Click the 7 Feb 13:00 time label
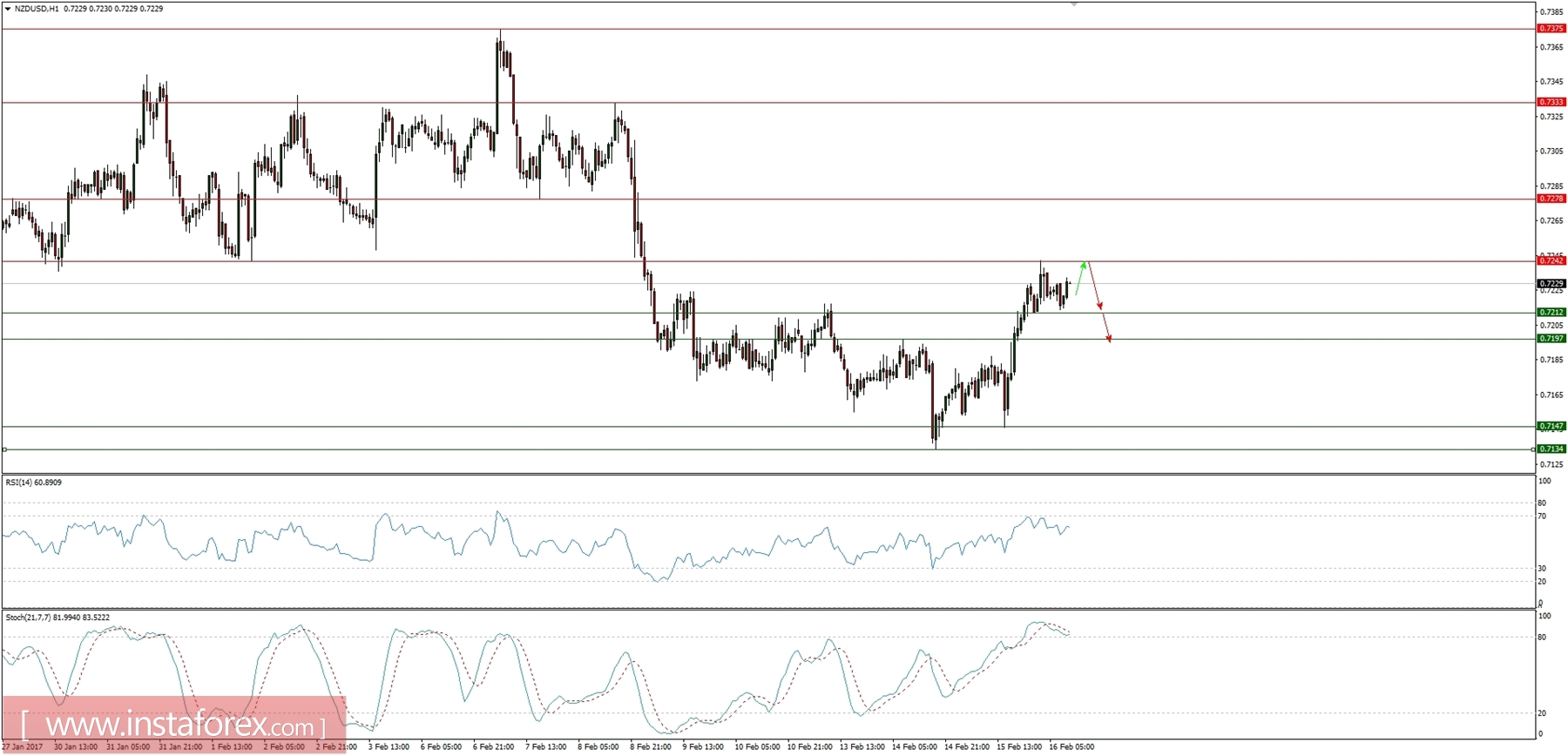Viewport: 1568px width, 756px height. click(546, 746)
